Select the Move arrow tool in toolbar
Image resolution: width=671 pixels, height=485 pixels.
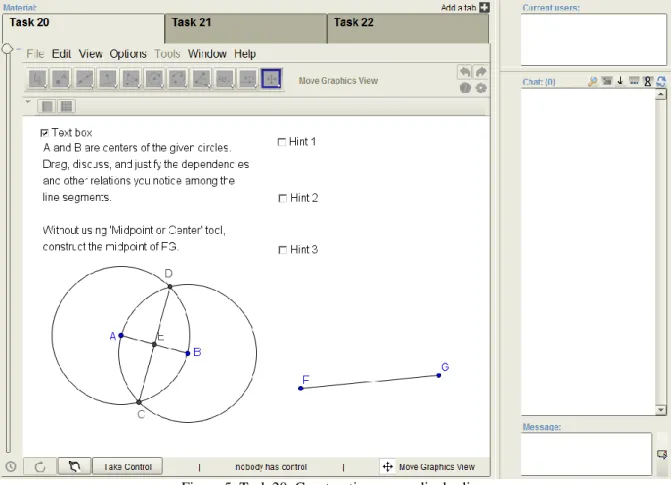(38, 79)
